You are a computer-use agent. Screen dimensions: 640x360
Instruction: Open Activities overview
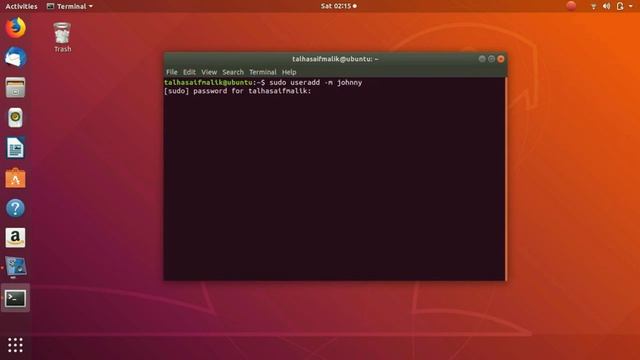[x=21, y=6]
